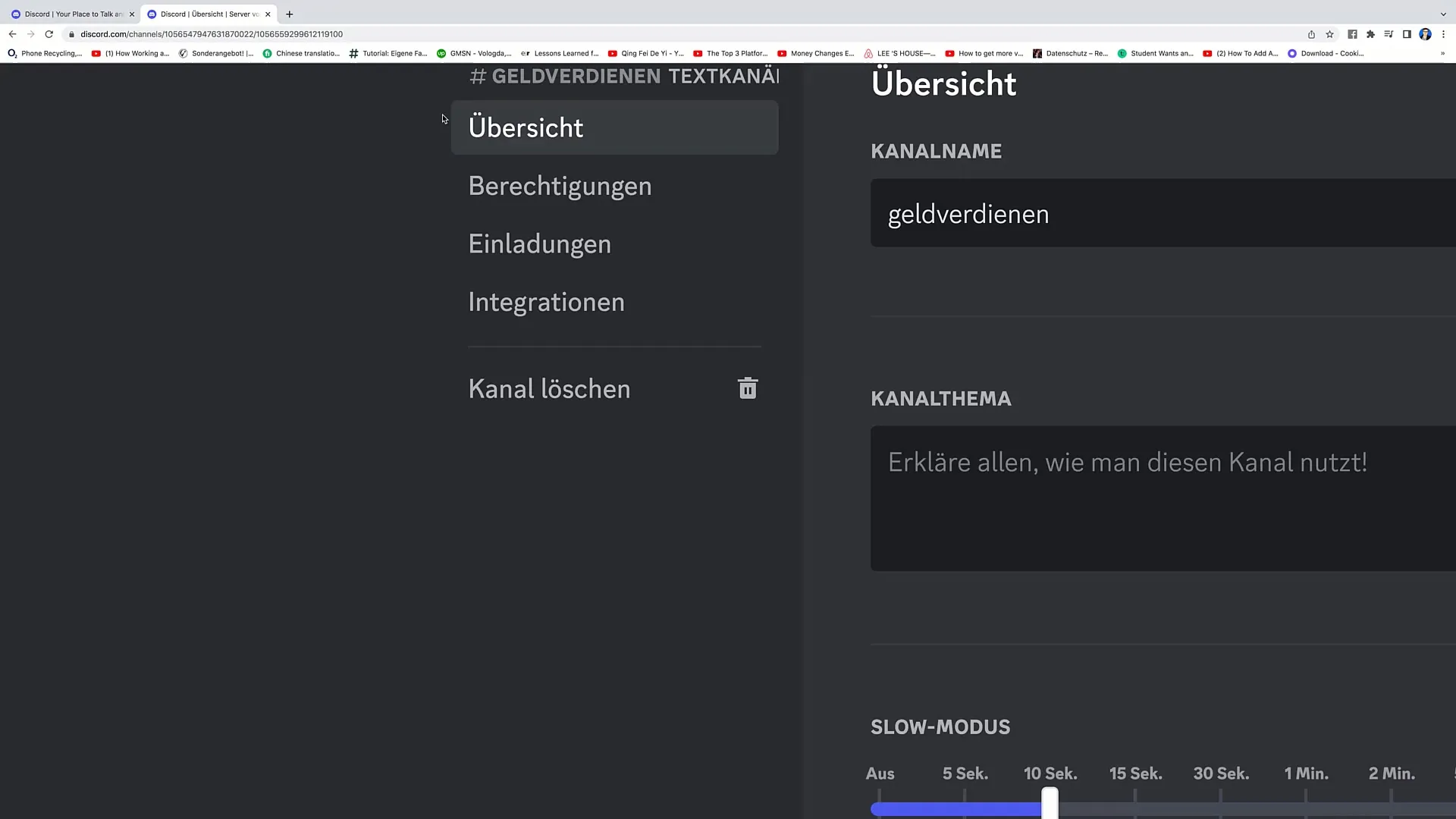Image resolution: width=1456 pixels, height=819 pixels.
Task: Open the Übersicht settings section
Action: click(614, 127)
